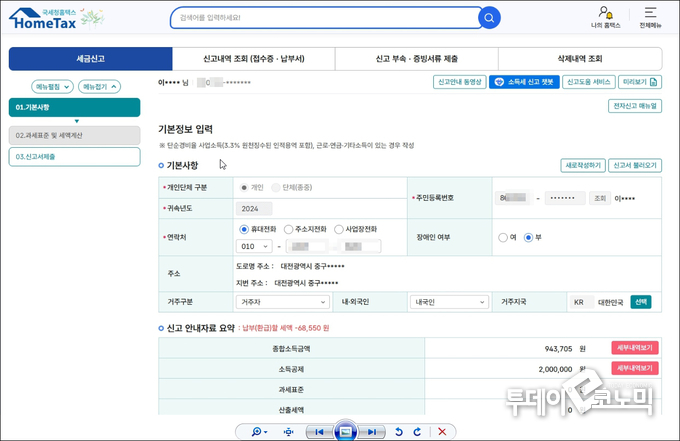The image size is (680, 441).
Task: Switch to 신고 부속·증빙서류 제출 tab
Action: 416,59
